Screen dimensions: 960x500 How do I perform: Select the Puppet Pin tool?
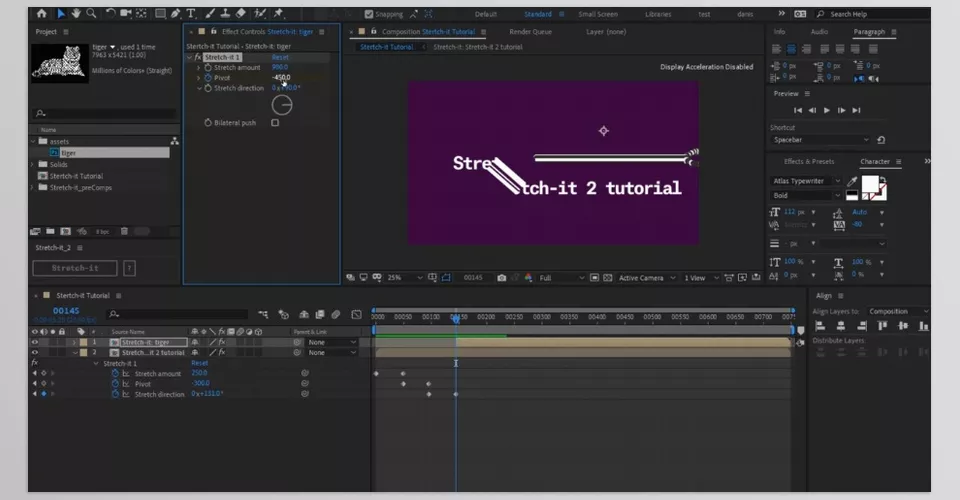click(x=279, y=13)
